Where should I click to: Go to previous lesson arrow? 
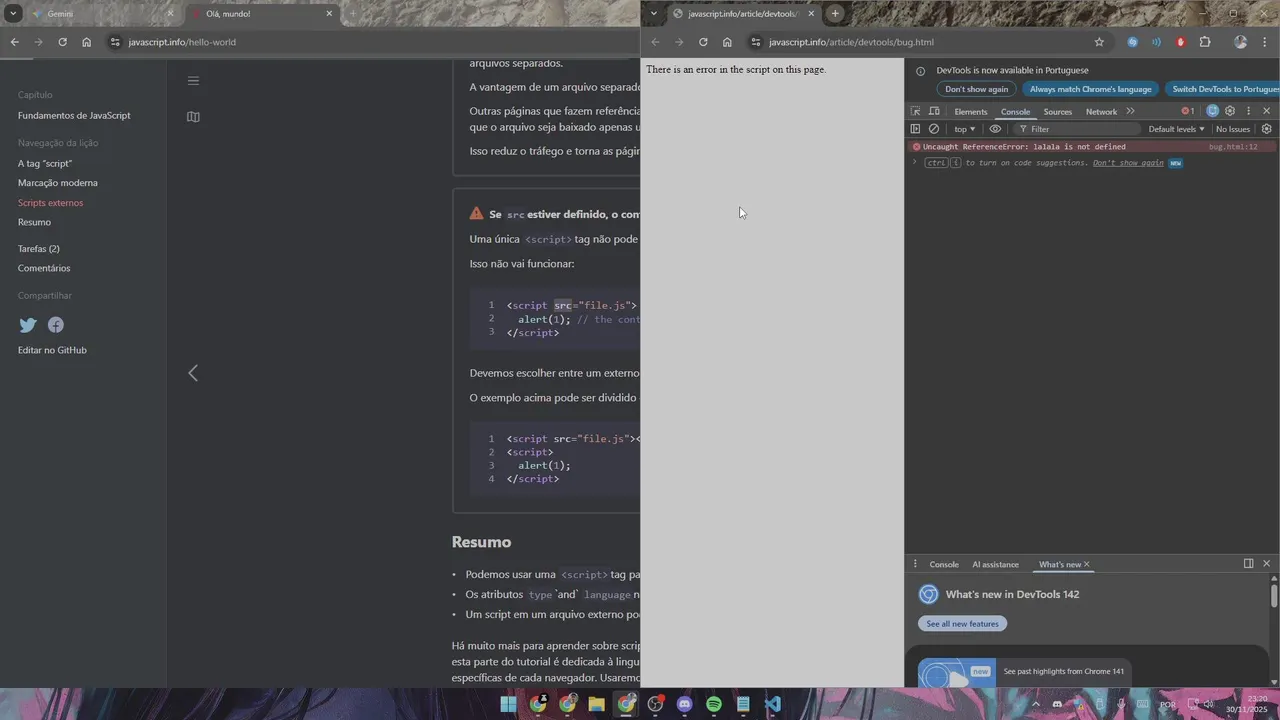pyautogui.click(x=193, y=373)
